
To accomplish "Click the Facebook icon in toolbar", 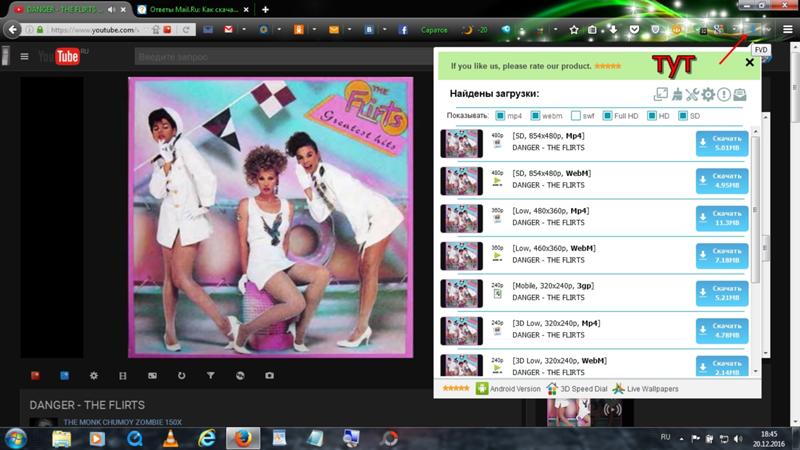I will 403,30.
